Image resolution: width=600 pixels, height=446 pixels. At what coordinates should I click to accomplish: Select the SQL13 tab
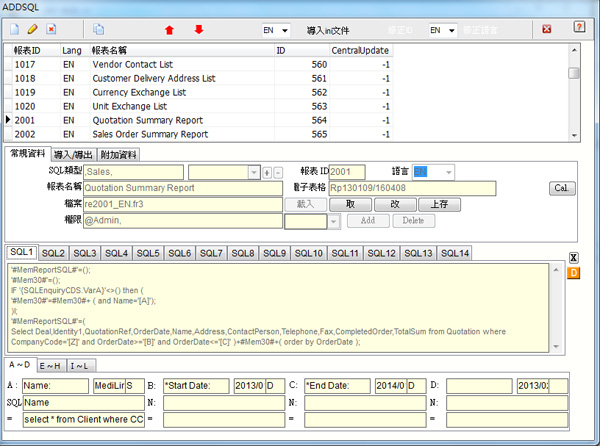(x=418, y=253)
